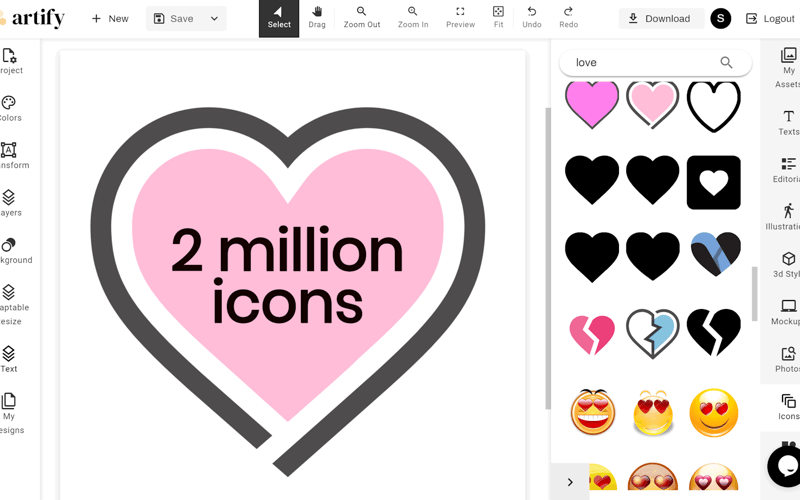
Task: Activate the Select tool
Action: coord(279,18)
